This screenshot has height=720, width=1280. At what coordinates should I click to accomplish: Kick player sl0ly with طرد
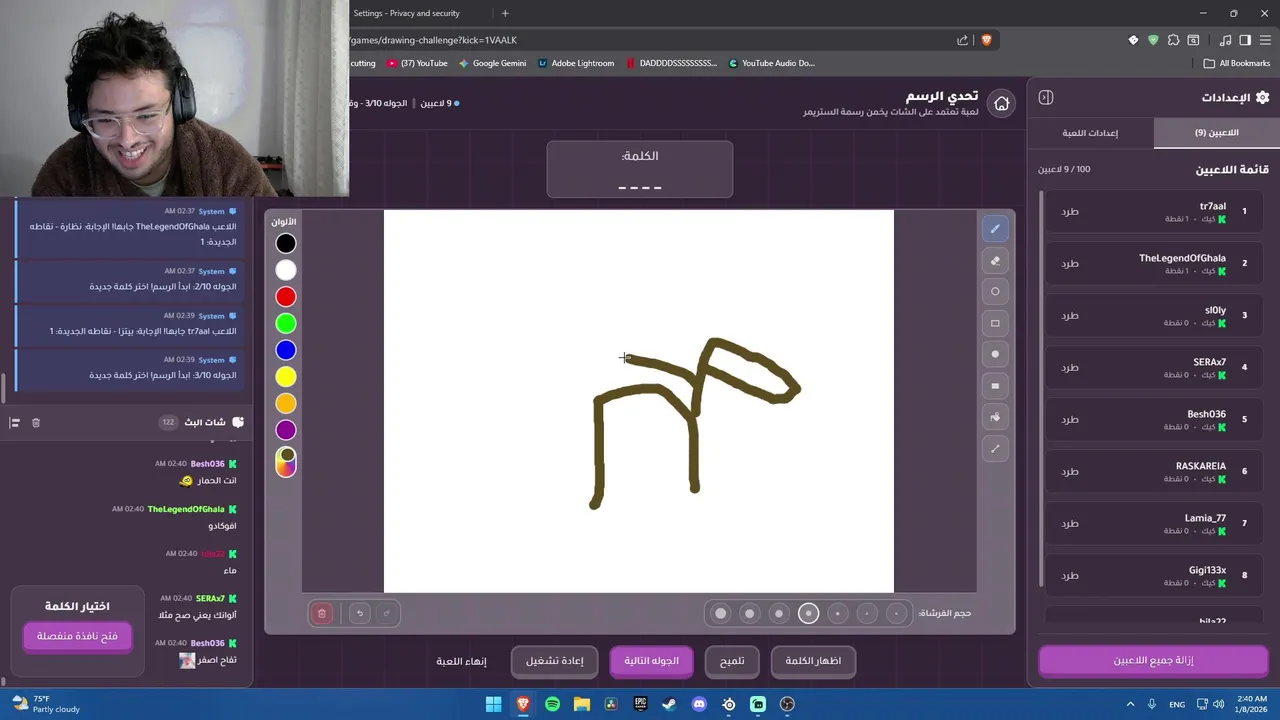[x=1070, y=316]
